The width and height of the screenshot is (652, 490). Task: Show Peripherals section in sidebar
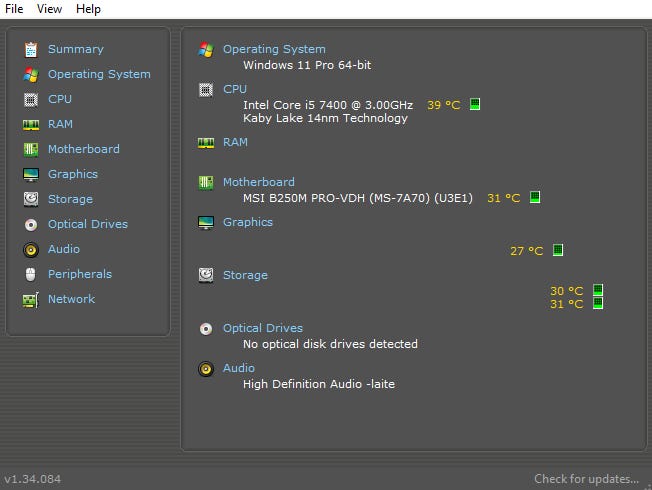click(80, 274)
